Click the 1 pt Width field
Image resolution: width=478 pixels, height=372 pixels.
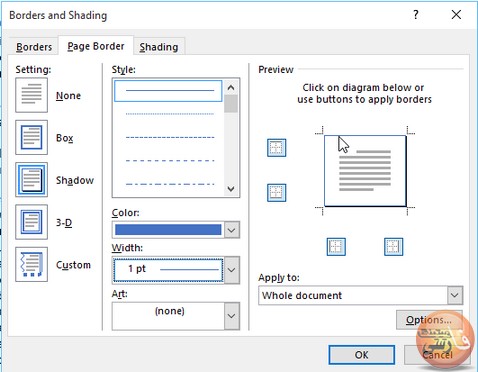pos(168,269)
